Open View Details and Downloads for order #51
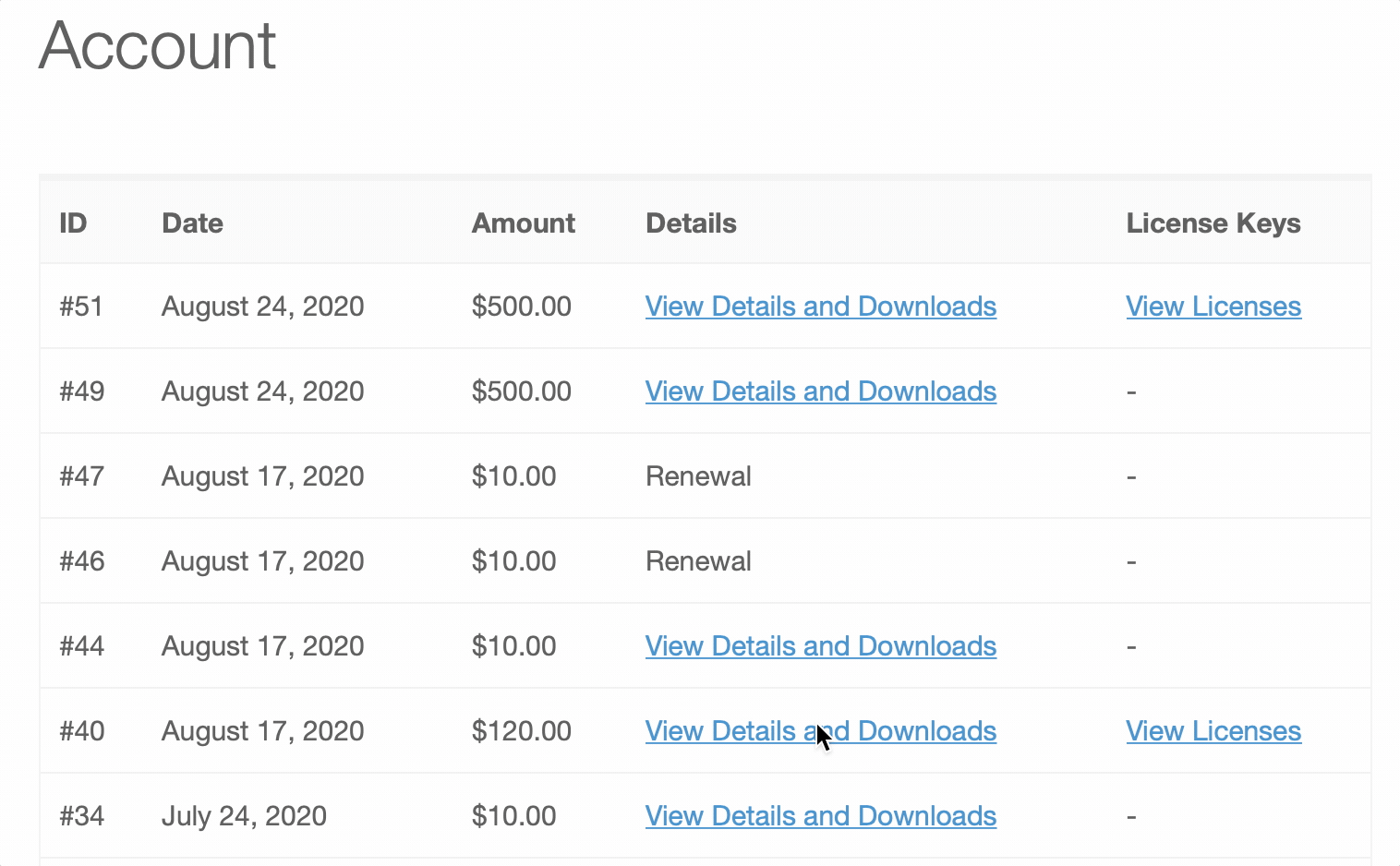Viewport: 1400px width, 866px height. [820, 307]
